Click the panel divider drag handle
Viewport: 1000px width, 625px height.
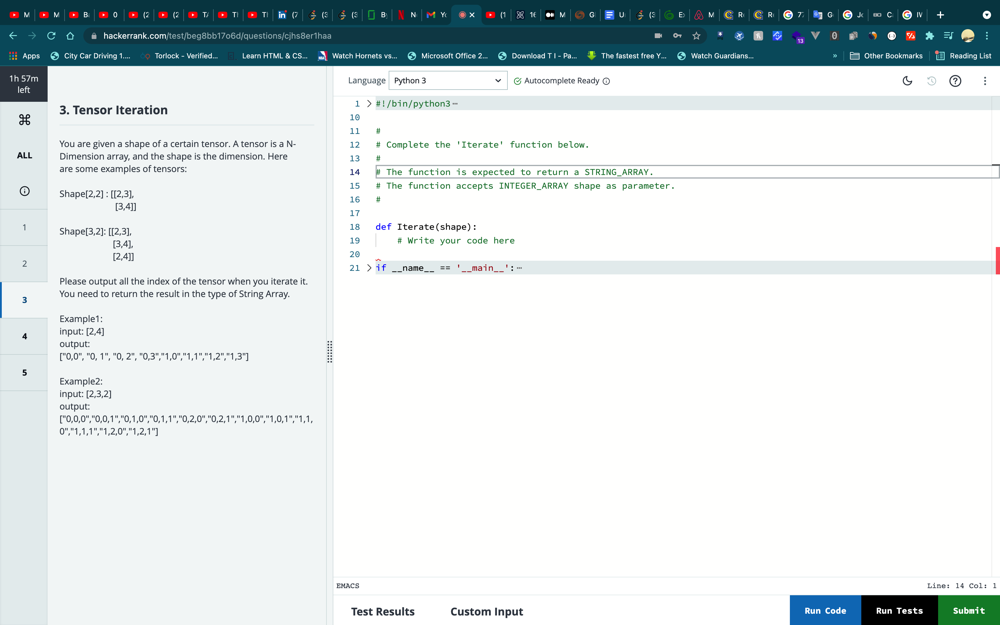point(330,351)
